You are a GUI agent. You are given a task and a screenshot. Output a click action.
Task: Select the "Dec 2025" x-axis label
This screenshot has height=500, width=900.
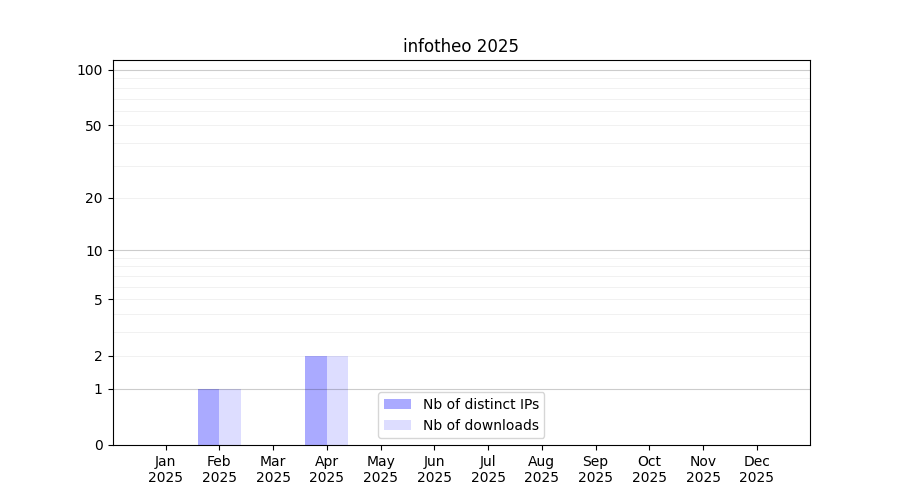pyautogui.click(x=756, y=469)
